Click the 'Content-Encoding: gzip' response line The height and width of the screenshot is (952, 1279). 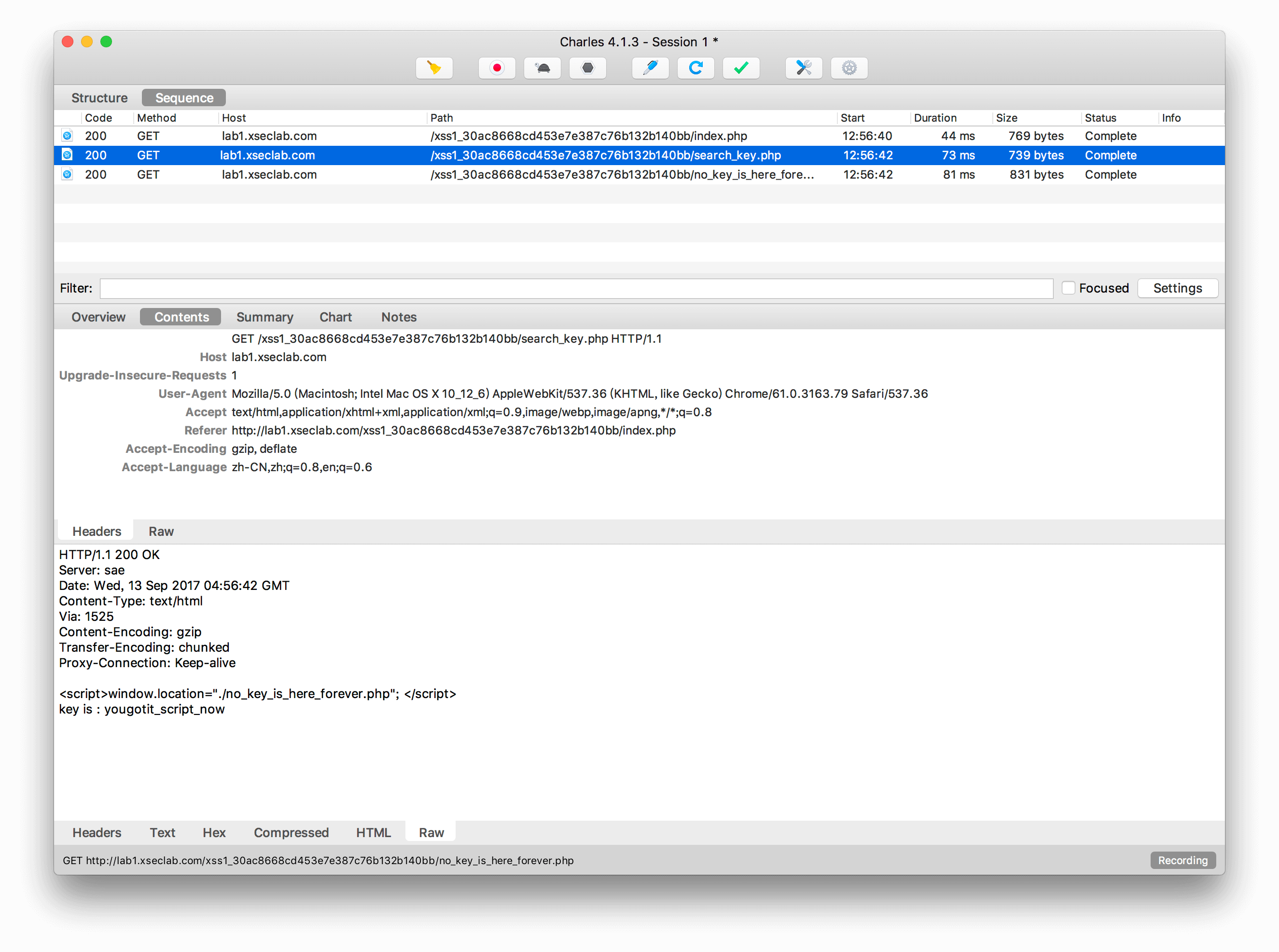tap(130, 632)
